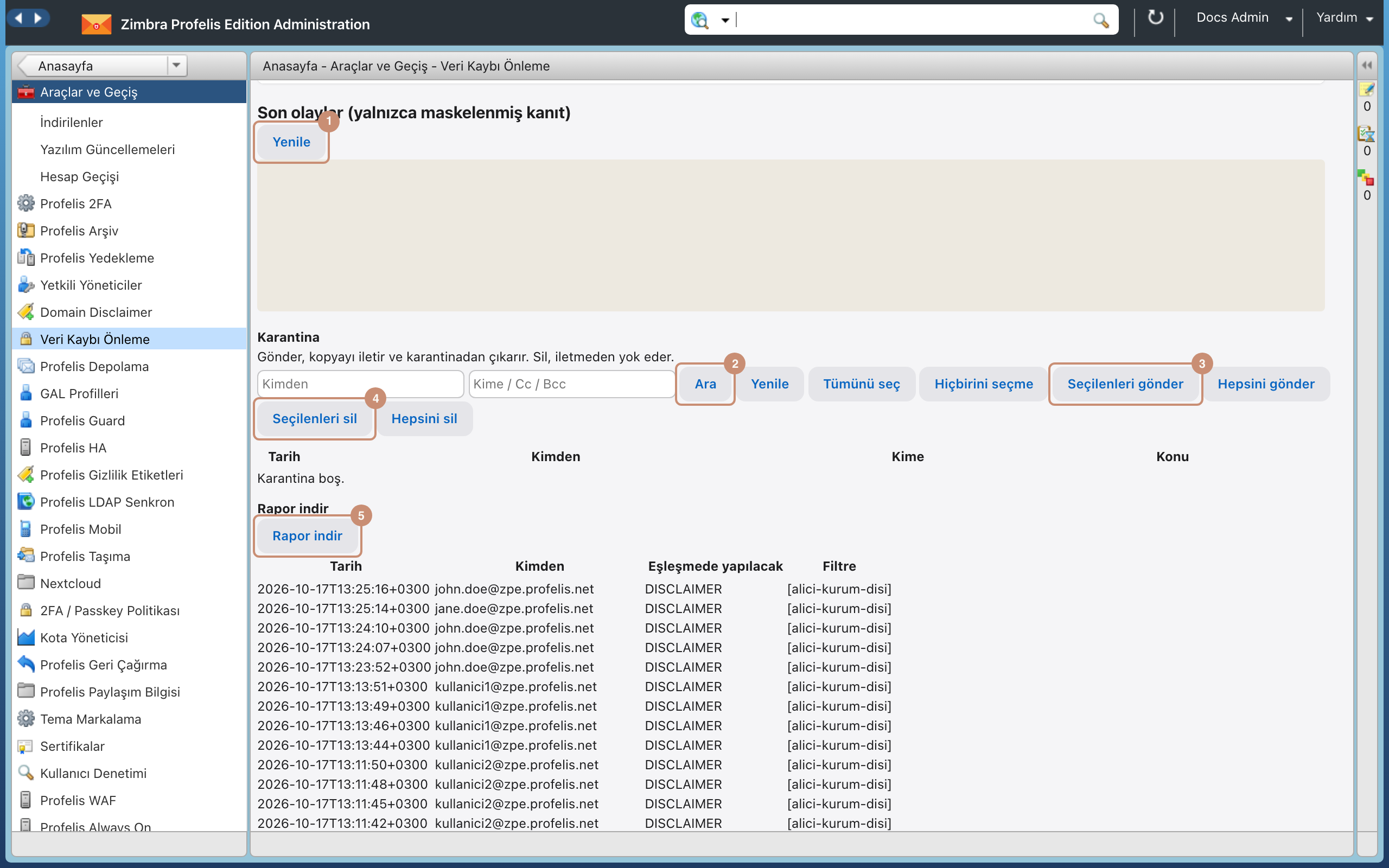The width and height of the screenshot is (1389, 868).
Task: Click the Seçilenleri gönder button
Action: tap(1125, 384)
